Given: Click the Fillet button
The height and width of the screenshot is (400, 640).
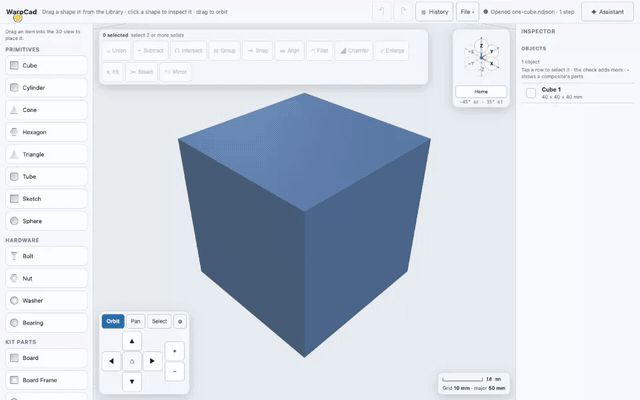Looking at the screenshot, I should click(x=319, y=51).
